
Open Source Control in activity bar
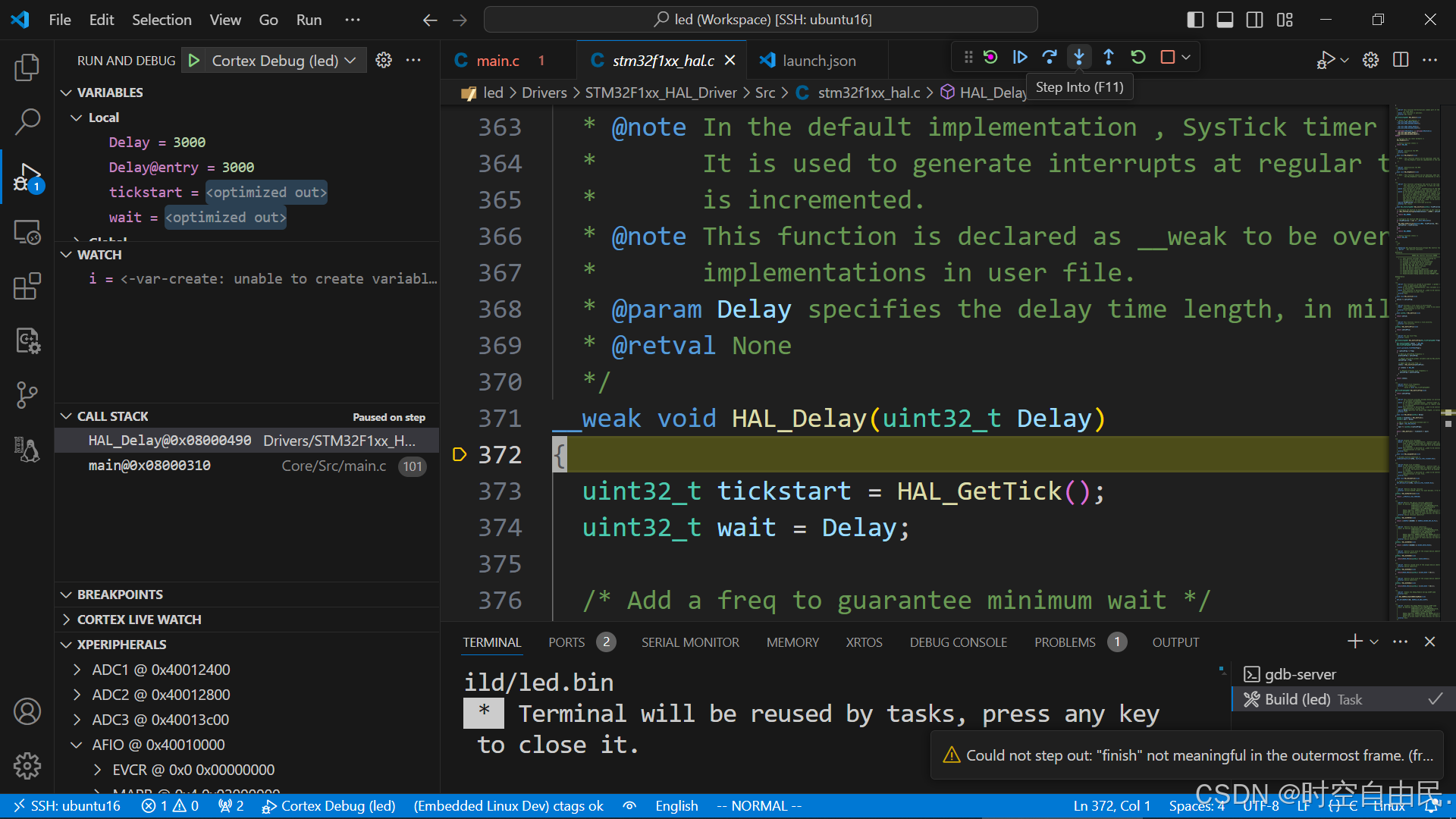tap(27, 394)
